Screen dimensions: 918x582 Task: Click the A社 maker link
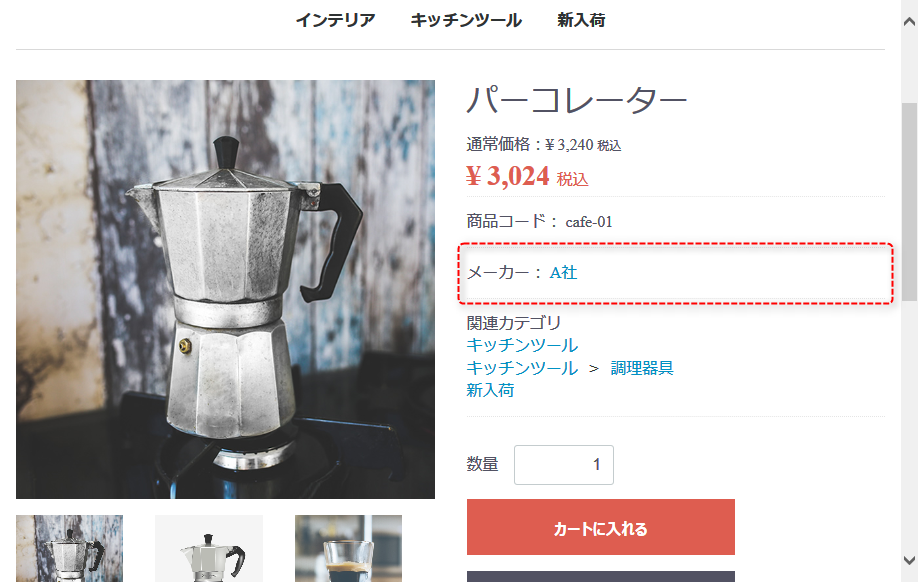[563, 273]
